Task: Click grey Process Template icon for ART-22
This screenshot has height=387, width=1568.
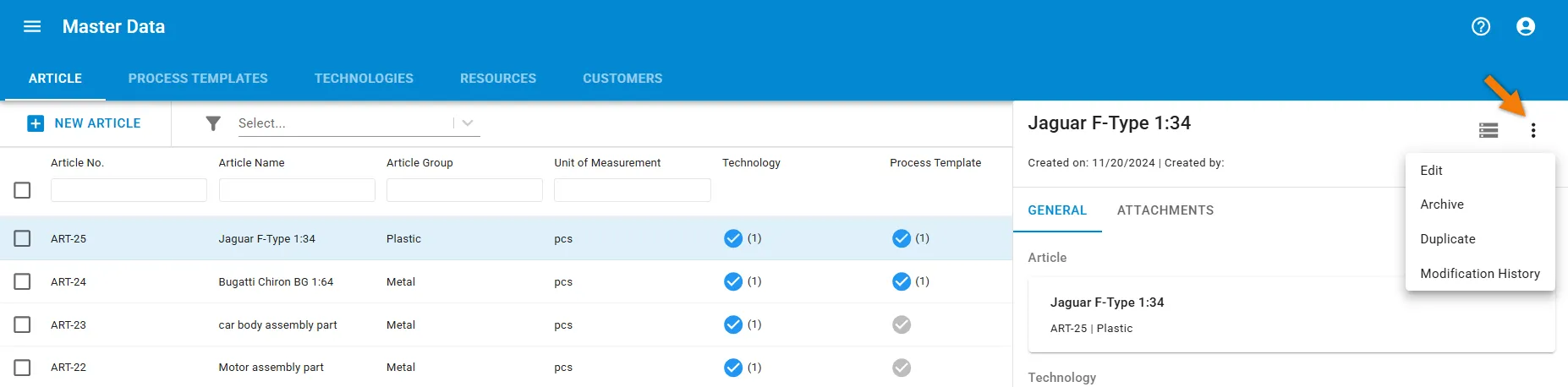Action: click(x=902, y=368)
